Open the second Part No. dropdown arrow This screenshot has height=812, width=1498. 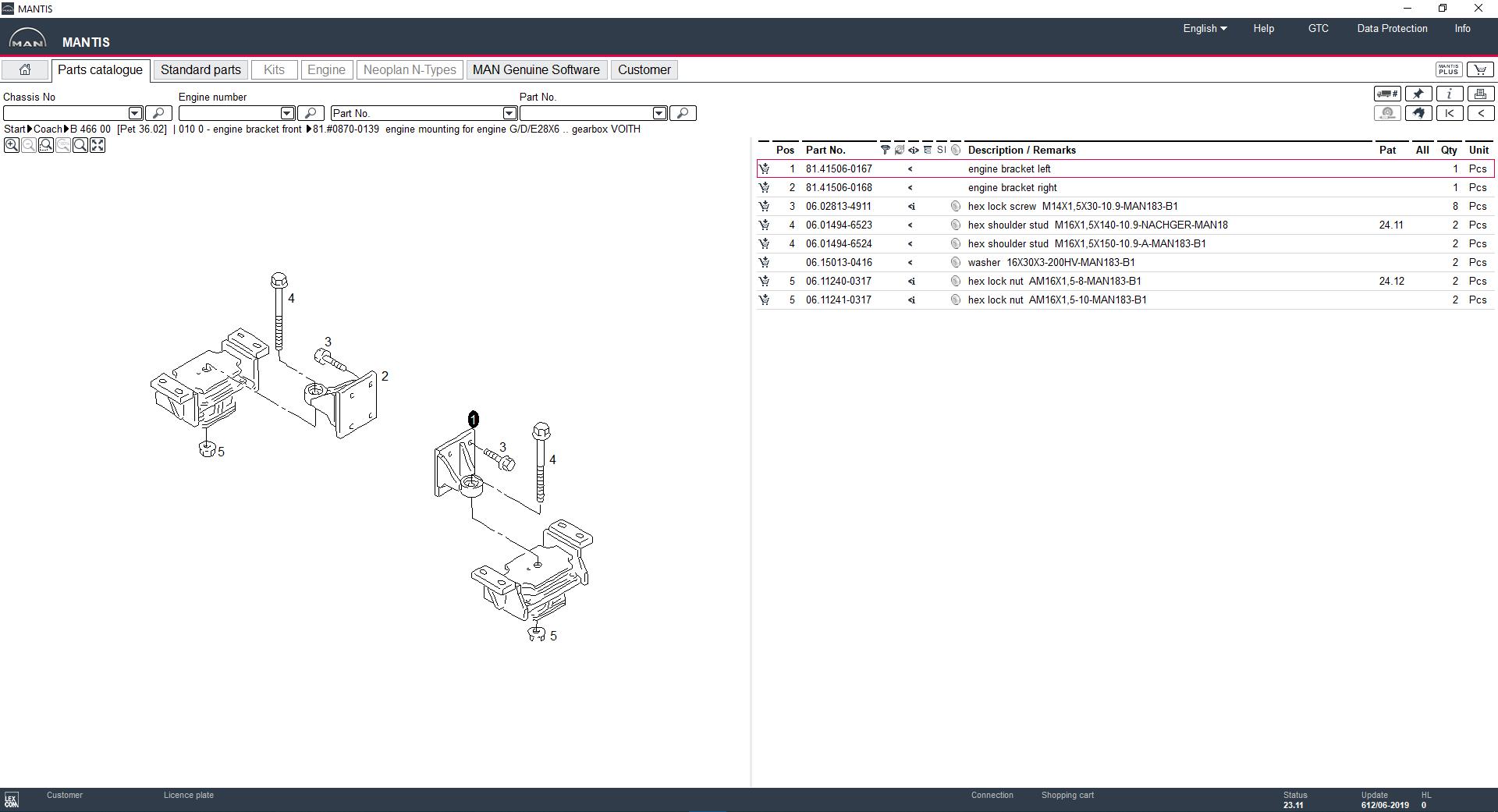(659, 113)
